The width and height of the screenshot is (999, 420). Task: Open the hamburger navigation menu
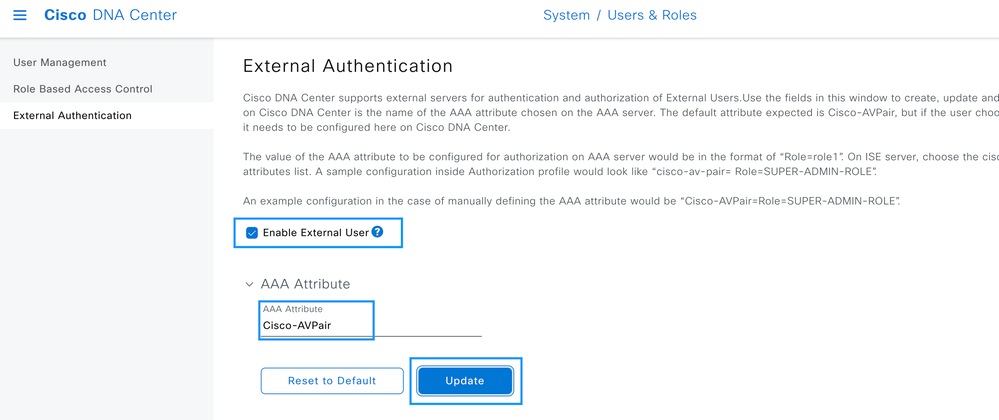[19, 16]
